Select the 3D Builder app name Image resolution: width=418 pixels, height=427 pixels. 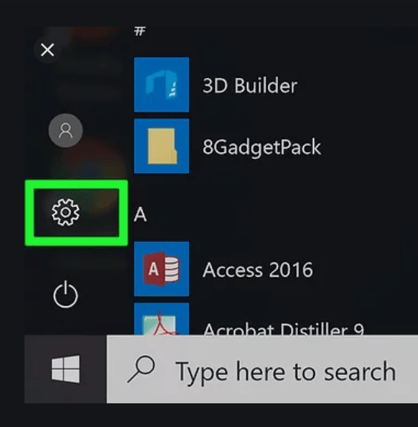coord(250,86)
